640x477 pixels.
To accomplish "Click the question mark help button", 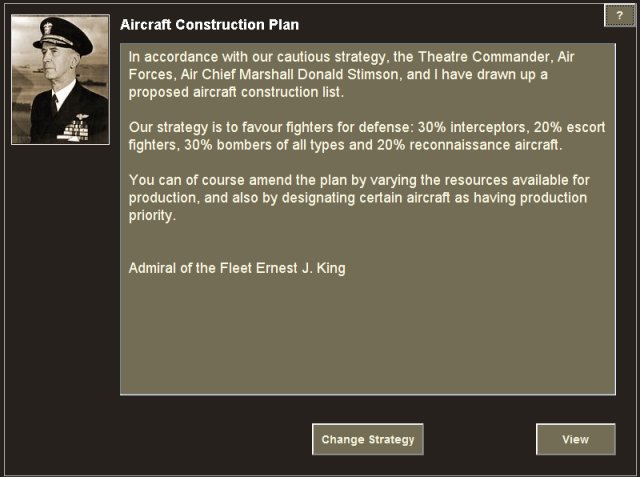I will 619,15.
